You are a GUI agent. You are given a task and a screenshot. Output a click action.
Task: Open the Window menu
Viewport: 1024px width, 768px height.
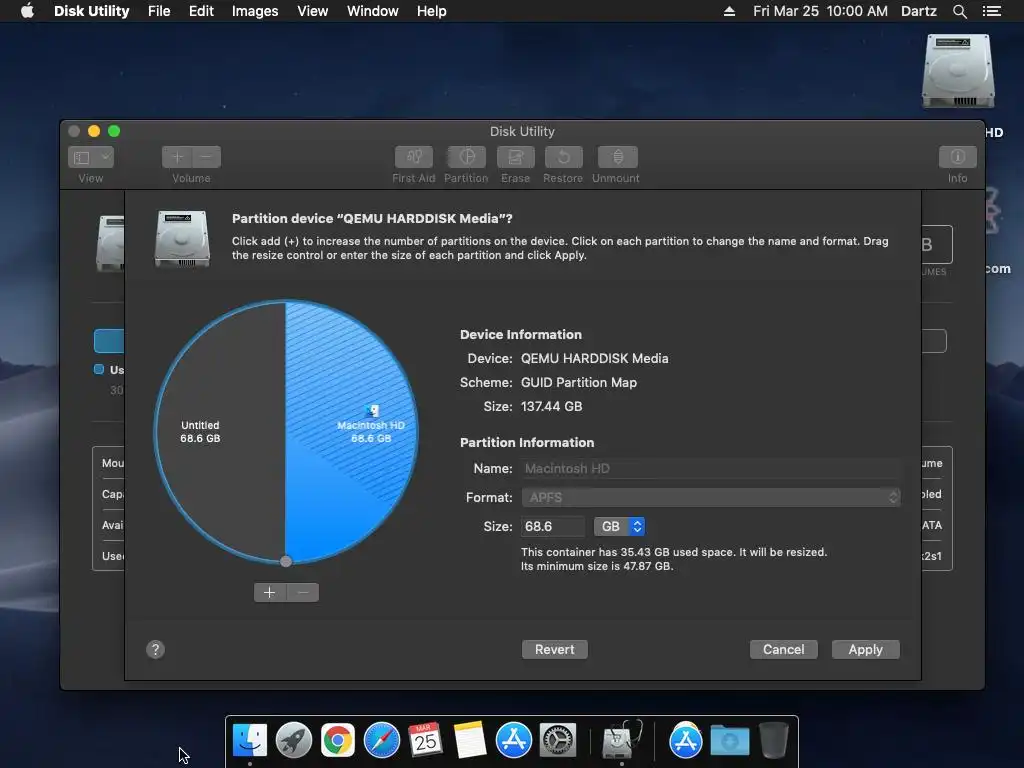tap(372, 11)
